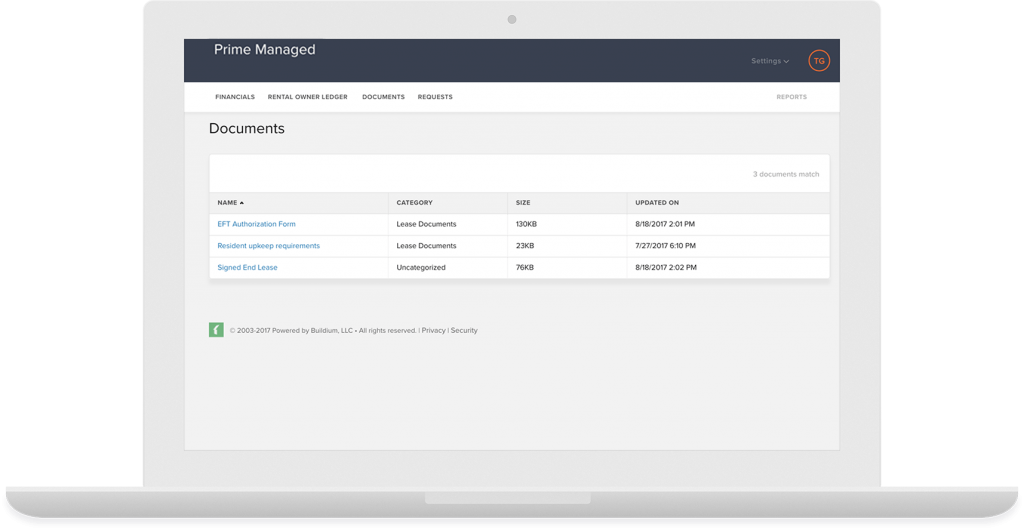The image size is (1024, 530).
Task: Switch to the Requests tab
Action: tap(435, 97)
